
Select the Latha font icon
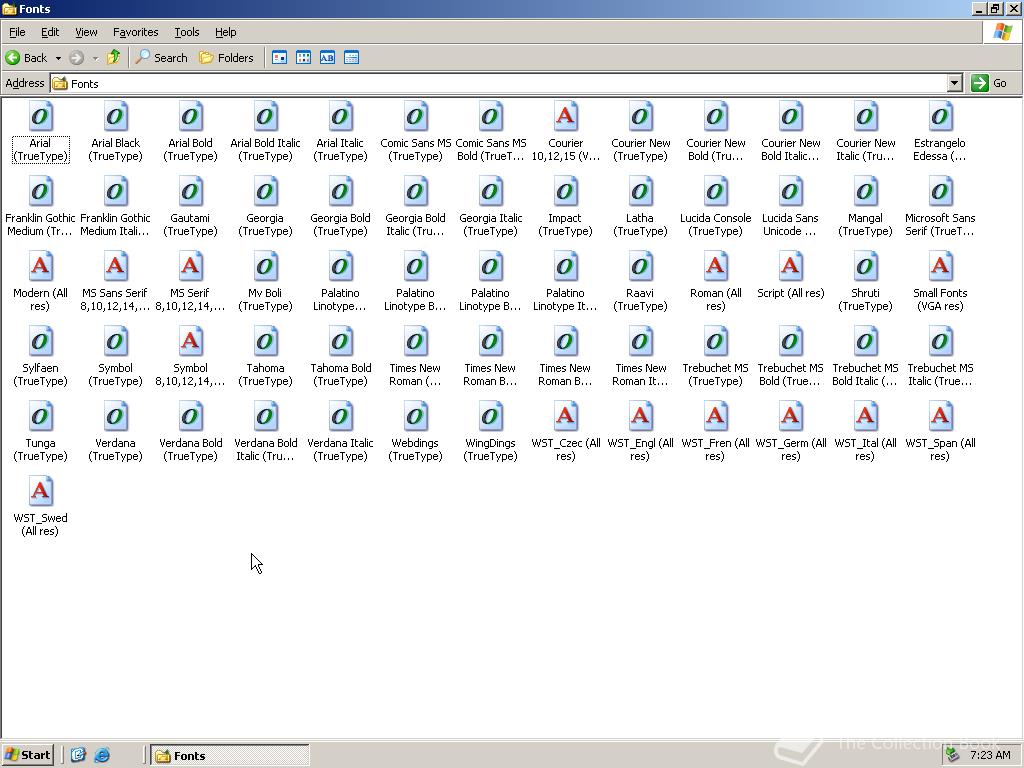pyautogui.click(x=641, y=192)
